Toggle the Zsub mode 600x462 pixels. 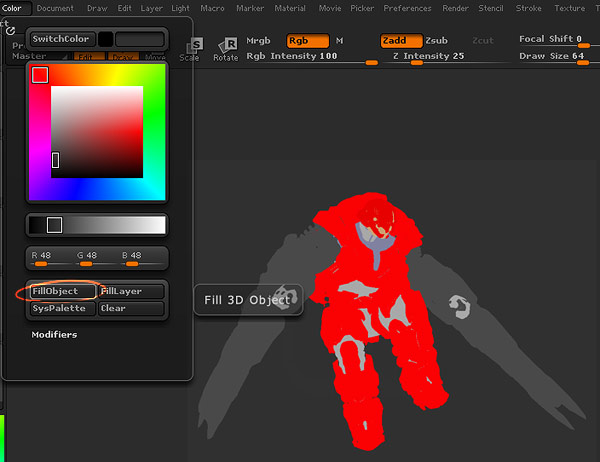437,41
